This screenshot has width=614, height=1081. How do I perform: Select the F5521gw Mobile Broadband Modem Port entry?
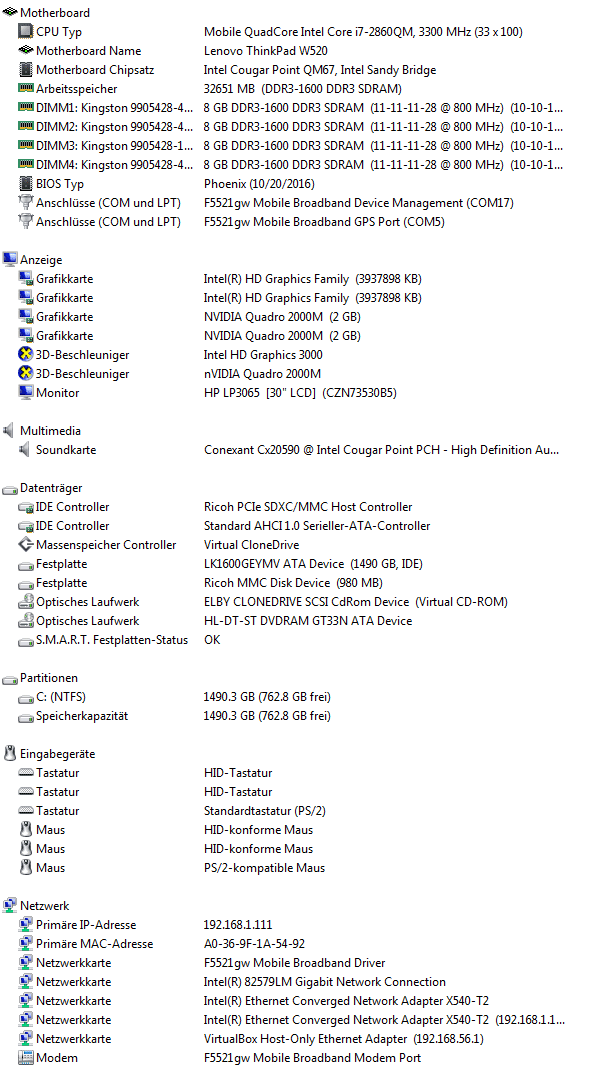pos(312,1058)
